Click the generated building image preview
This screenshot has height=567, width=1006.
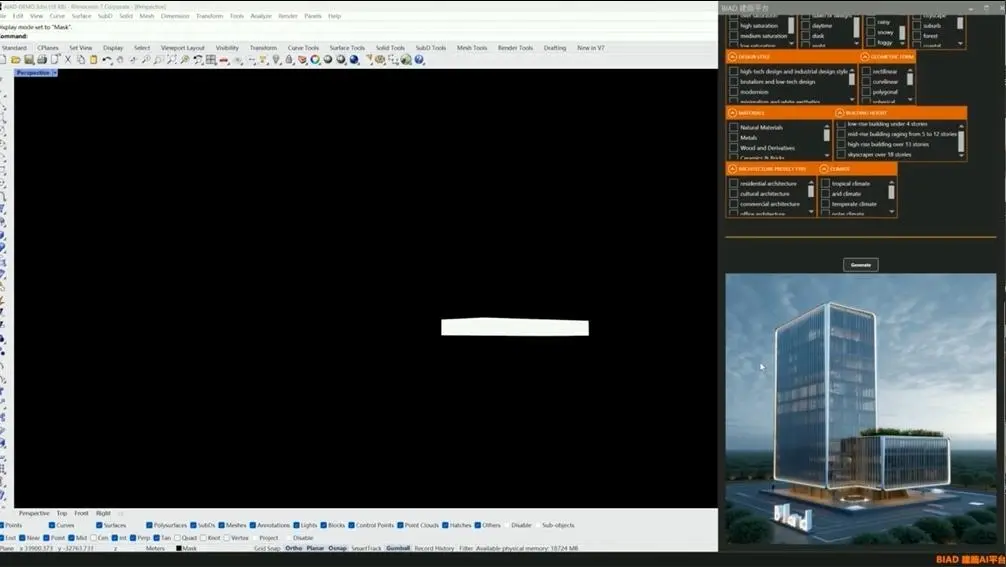860,409
